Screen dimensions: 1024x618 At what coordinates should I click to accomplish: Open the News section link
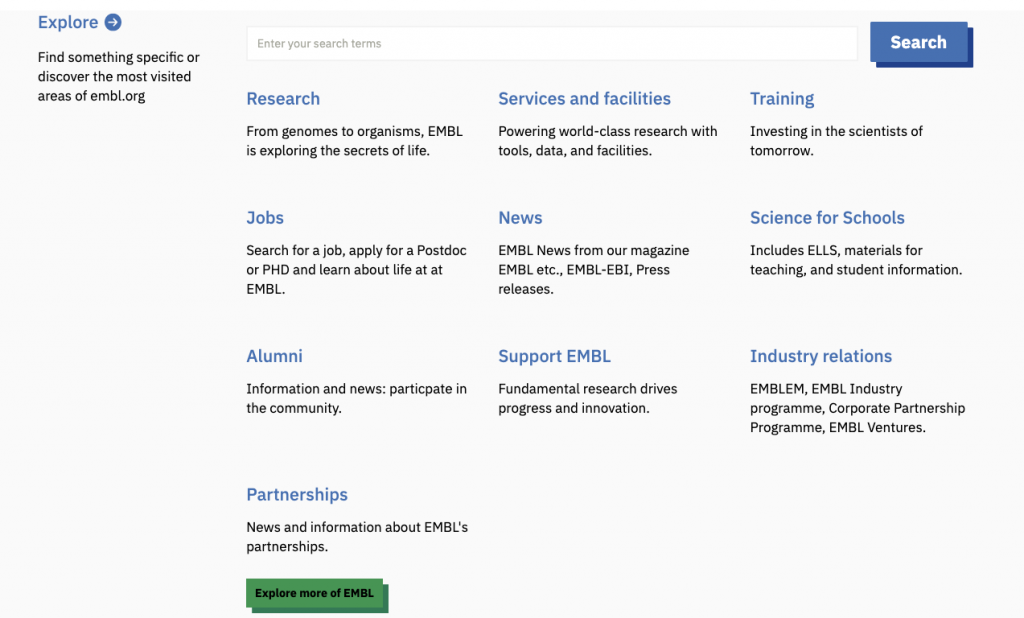[x=520, y=218]
